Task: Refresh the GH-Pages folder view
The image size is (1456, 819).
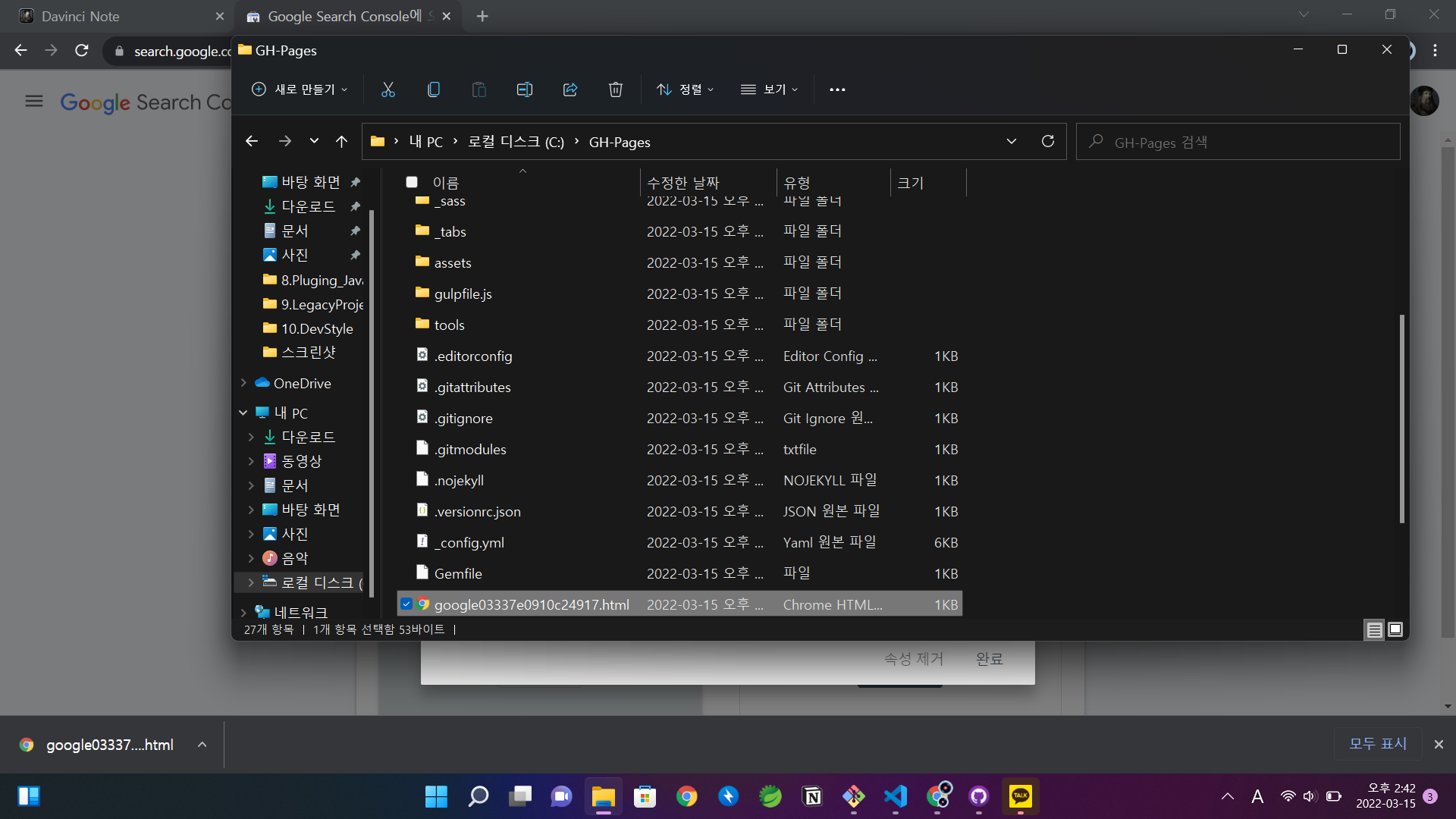Action: pyautogui.click(x=1048, y=142)
